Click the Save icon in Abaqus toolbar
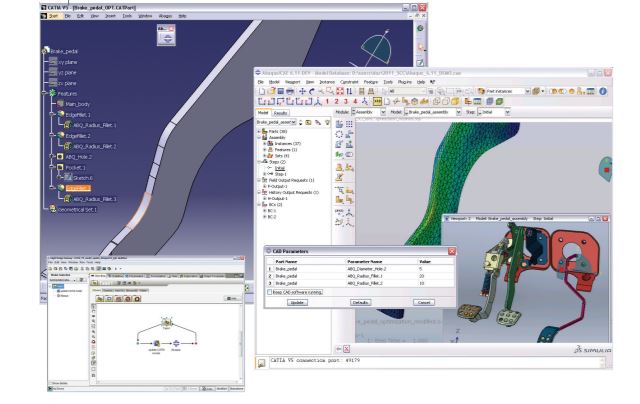The width and height of the screenshot is (640, 404). pos(280,91)
